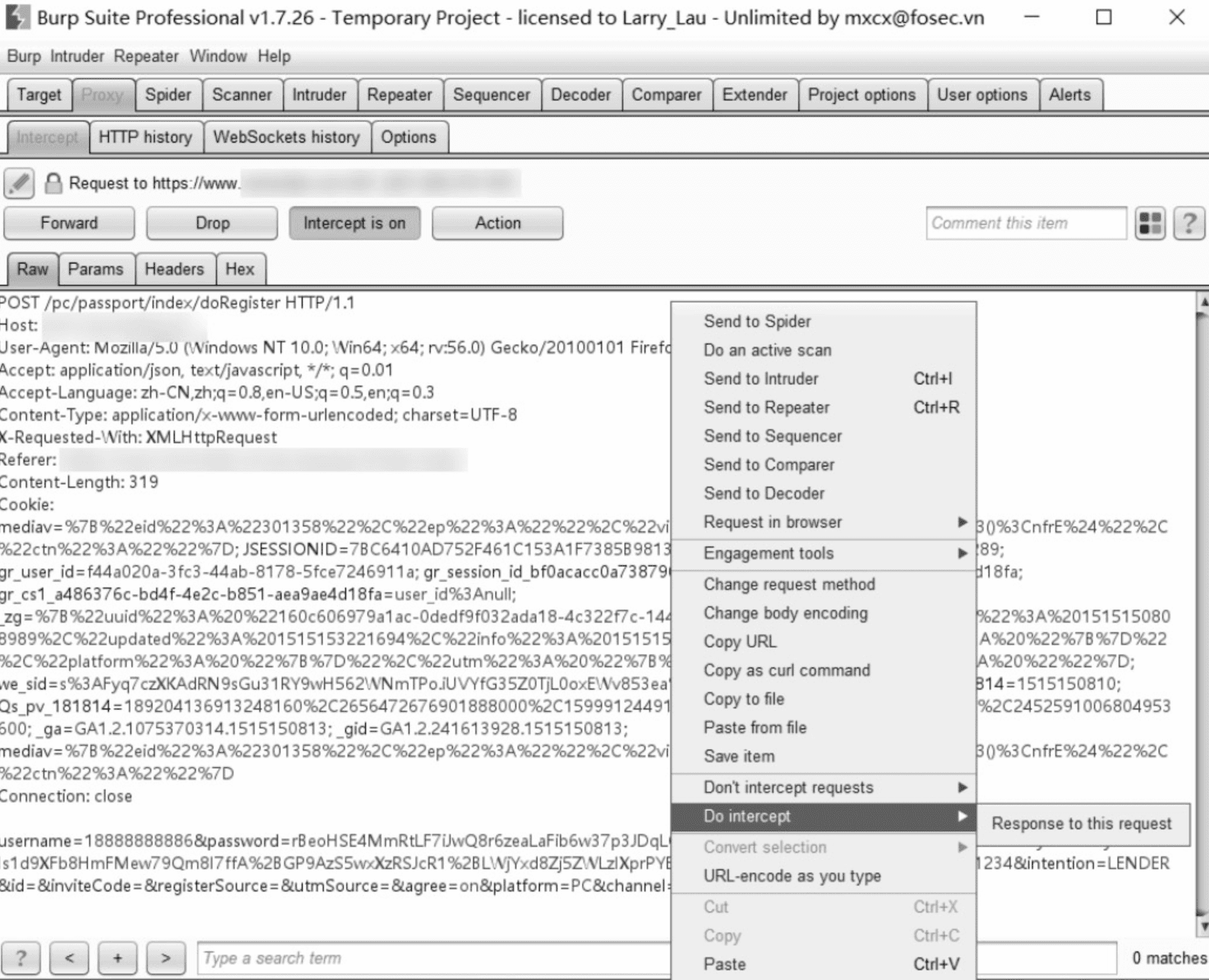Select Save item
The height and width of the screenshot is (980, 1209).
tap(823, 756)
